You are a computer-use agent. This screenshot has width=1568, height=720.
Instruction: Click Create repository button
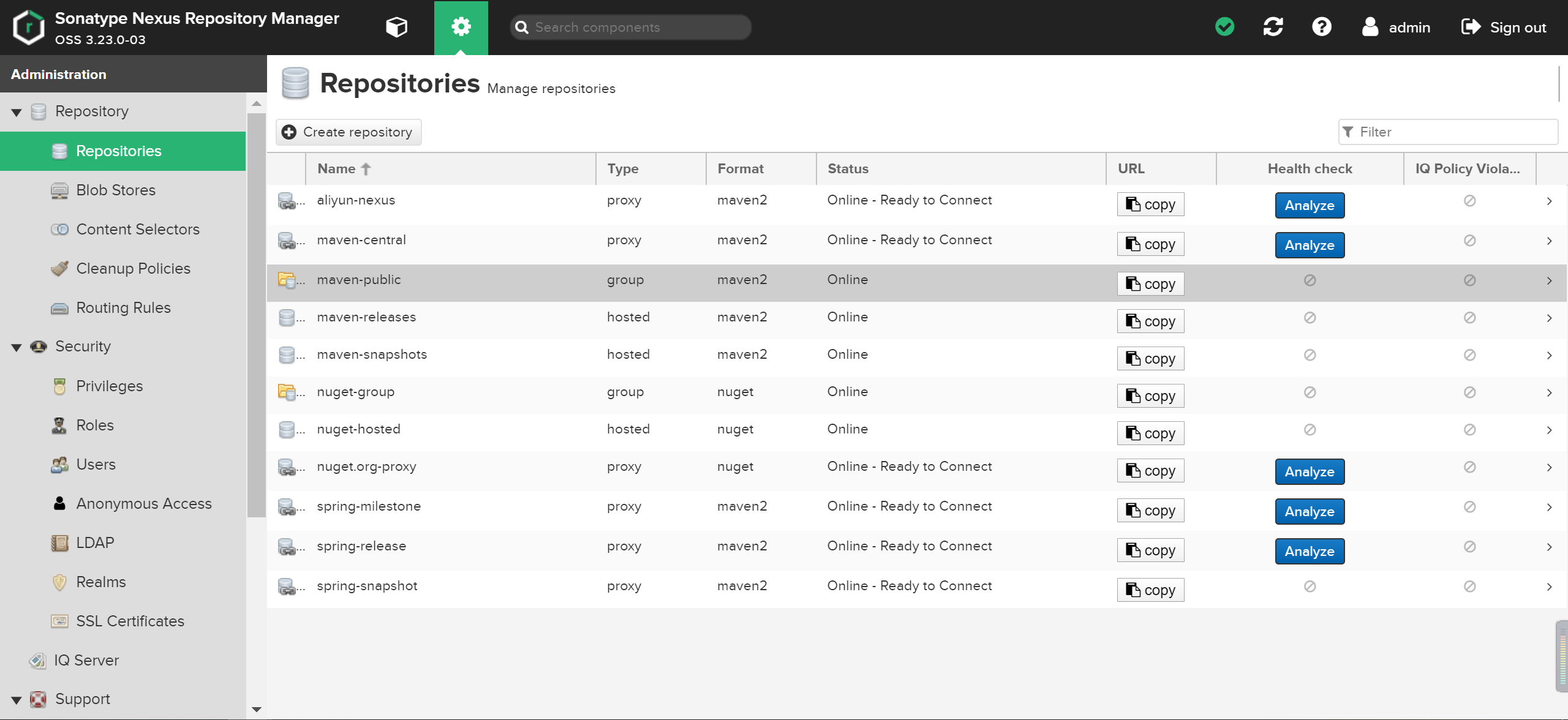(x=349, y=132)
